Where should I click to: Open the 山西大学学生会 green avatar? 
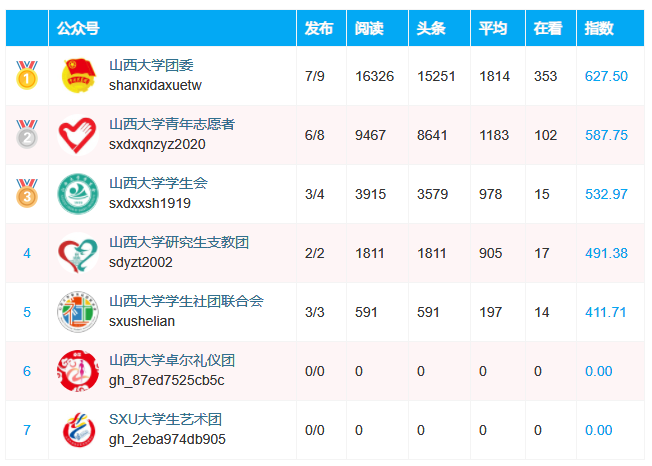coord(78,194)
